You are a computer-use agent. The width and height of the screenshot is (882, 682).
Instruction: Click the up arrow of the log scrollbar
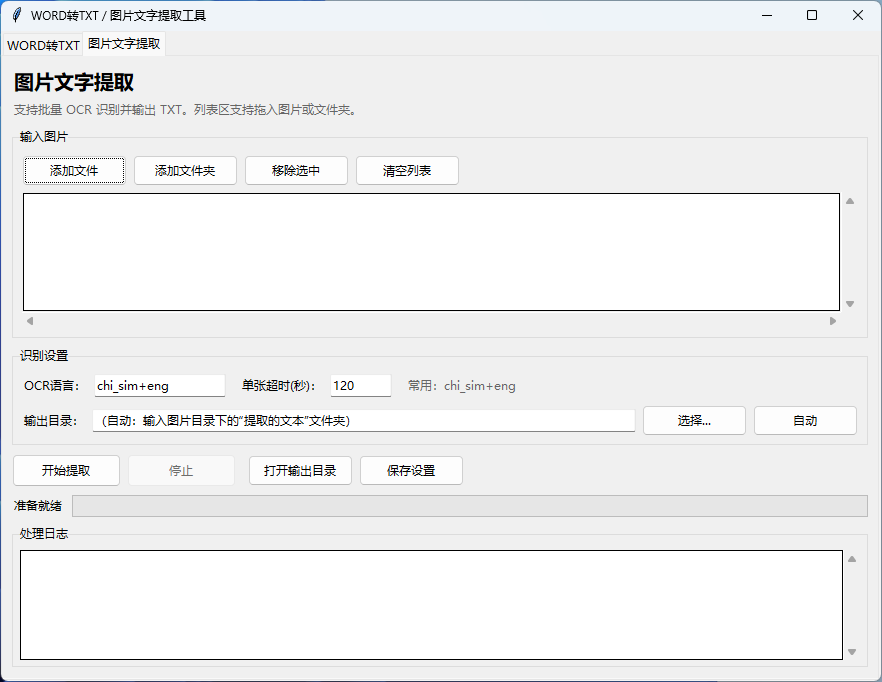pyautogui.click(x=852, y=559)
